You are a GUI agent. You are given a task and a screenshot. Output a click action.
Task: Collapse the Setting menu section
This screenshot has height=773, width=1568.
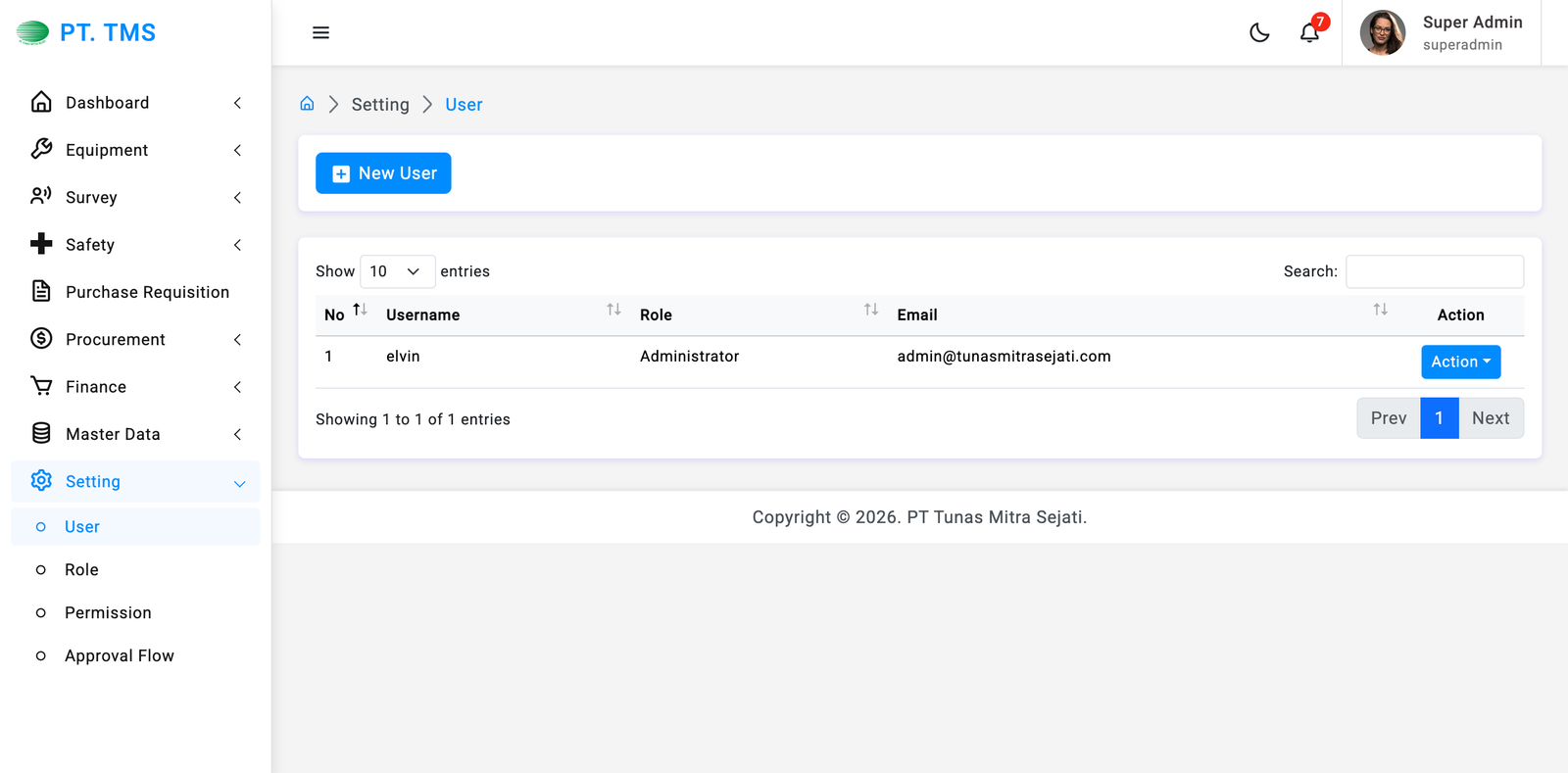click(135, 481)
